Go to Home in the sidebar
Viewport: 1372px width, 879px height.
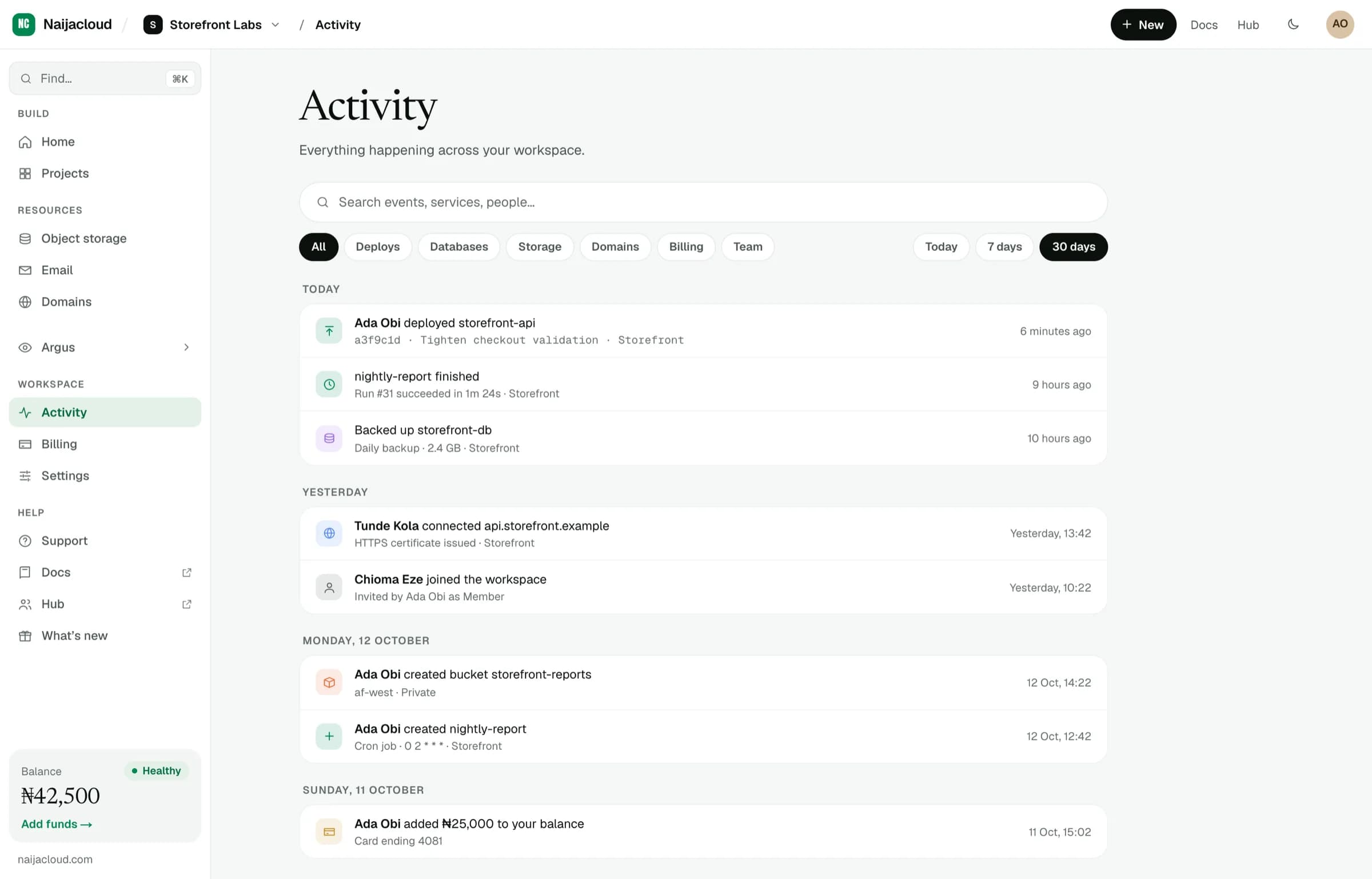coord(105,142)
